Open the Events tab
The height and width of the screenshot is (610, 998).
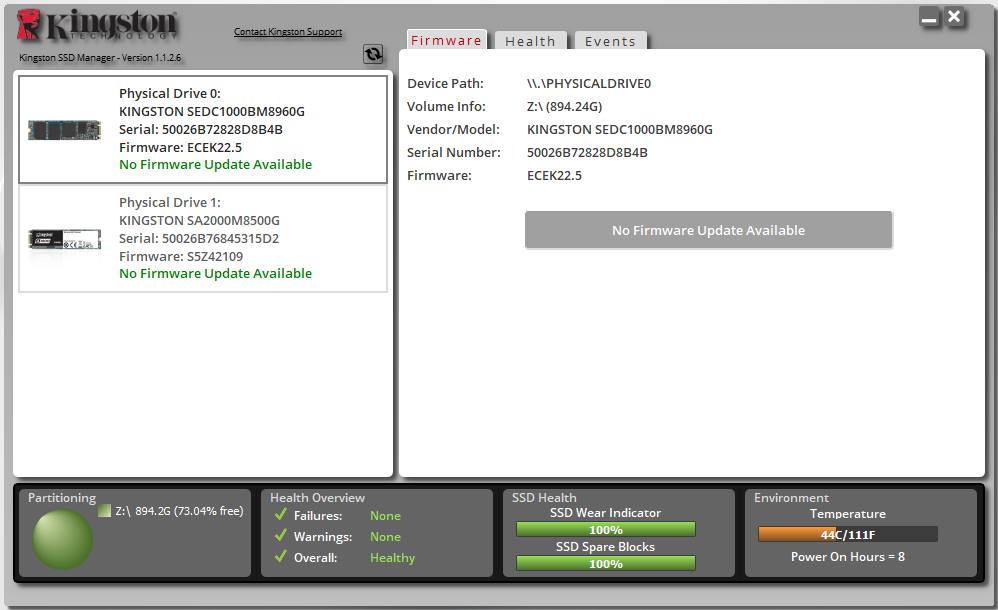coord(610,41)
